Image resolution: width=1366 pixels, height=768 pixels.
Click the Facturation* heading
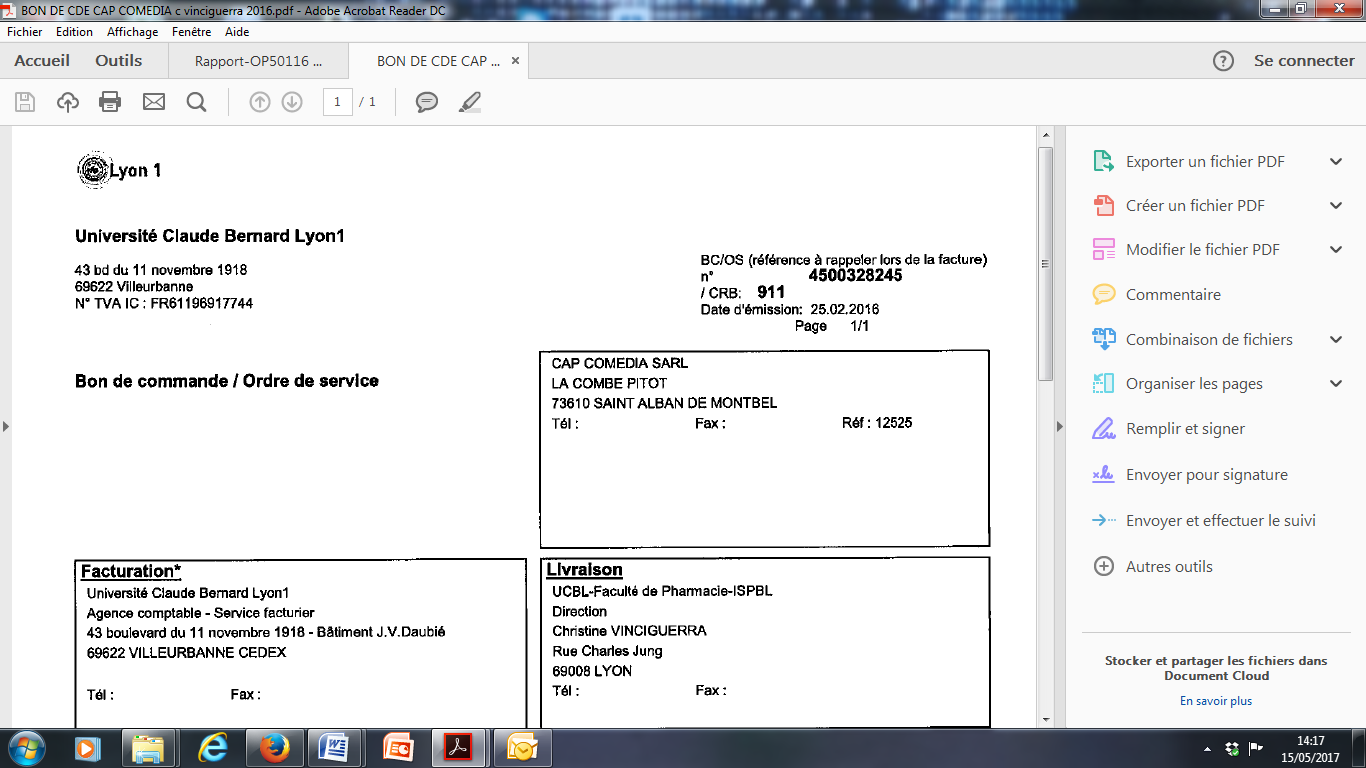pos(131,571)
